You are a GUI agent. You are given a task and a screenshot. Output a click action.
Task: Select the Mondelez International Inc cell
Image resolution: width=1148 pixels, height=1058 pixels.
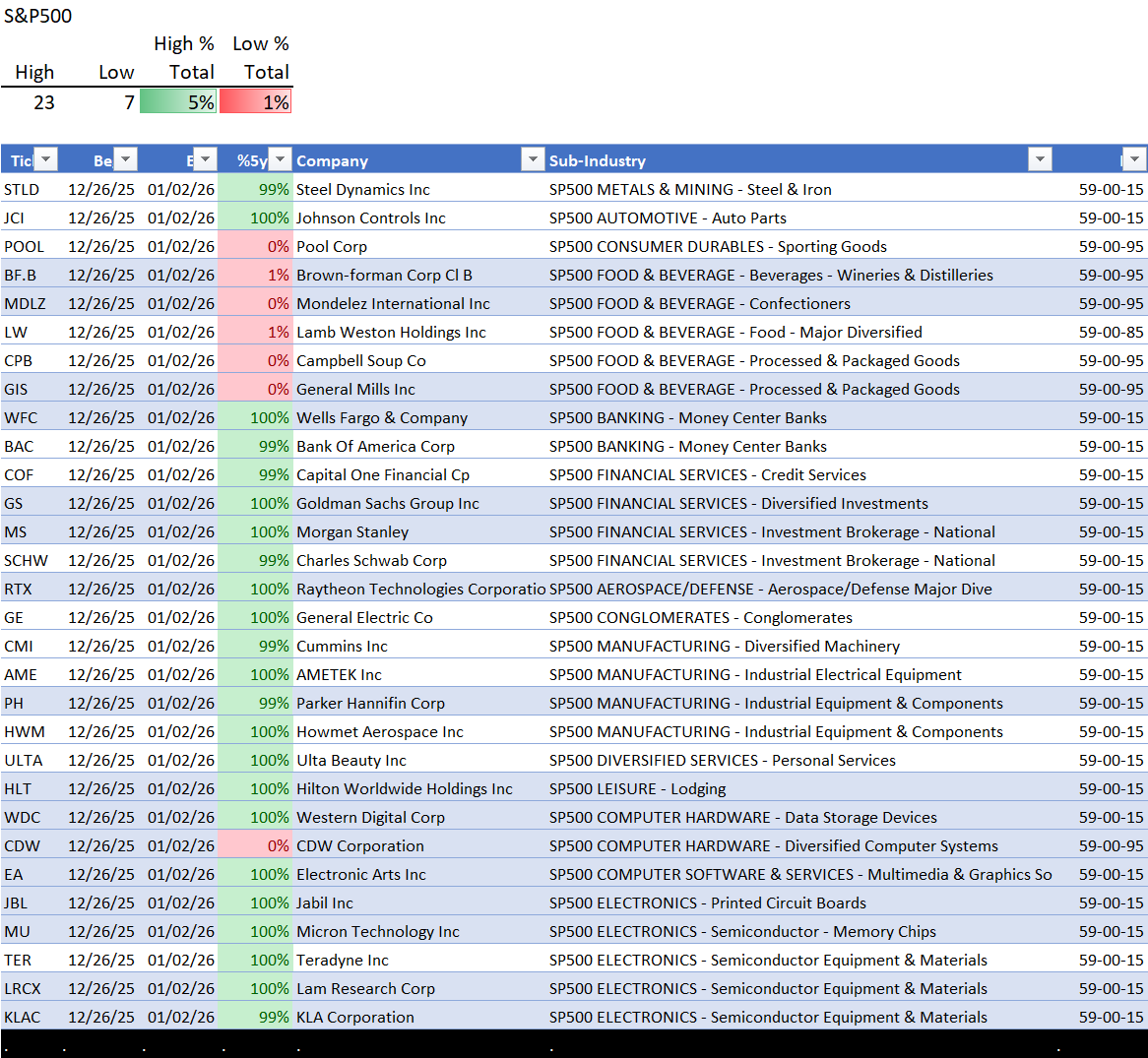pyautogui.click(x=419, y=304)
